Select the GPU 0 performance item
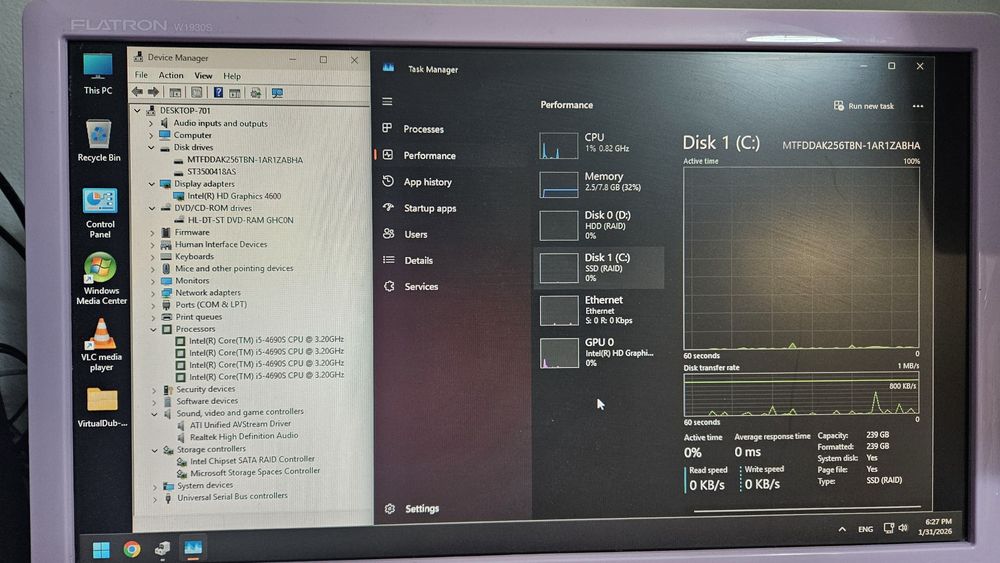 click(x=598, y=352)
